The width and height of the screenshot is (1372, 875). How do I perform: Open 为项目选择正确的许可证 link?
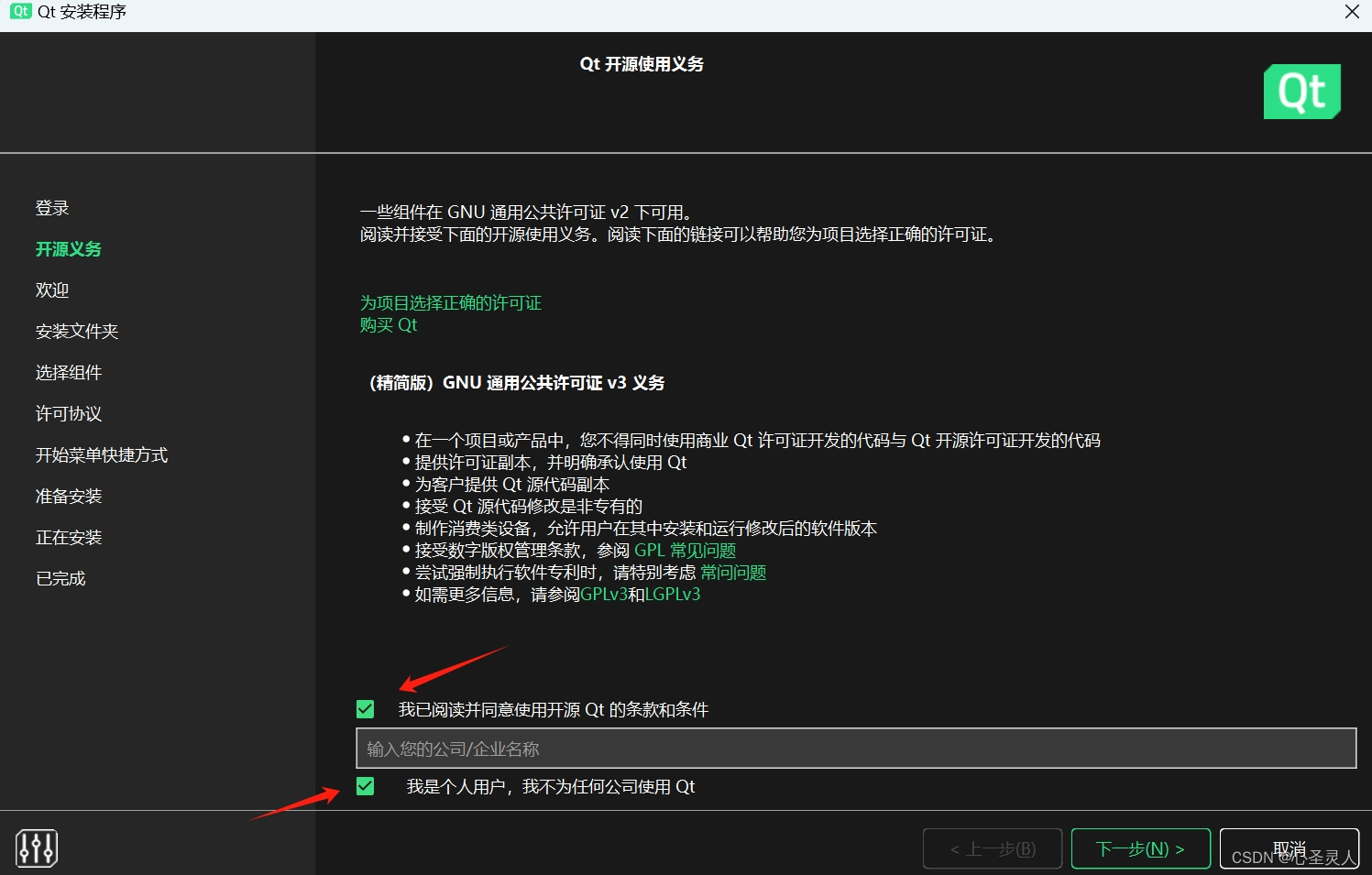coord(450,302)
